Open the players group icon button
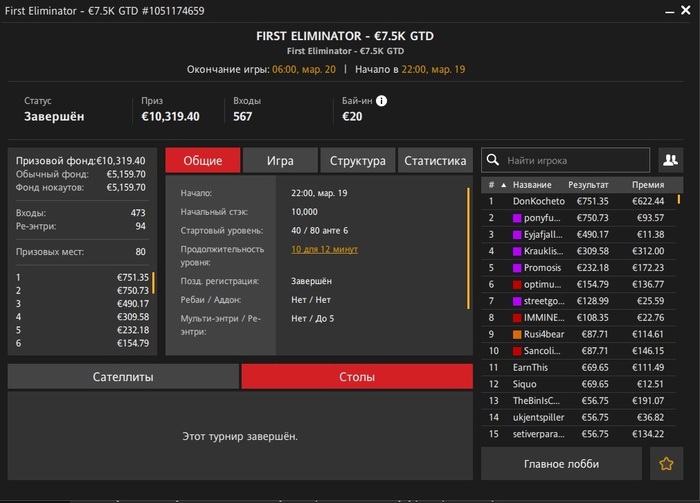The width and height of the screenshot is (700, 503). [x=671, y=160]
